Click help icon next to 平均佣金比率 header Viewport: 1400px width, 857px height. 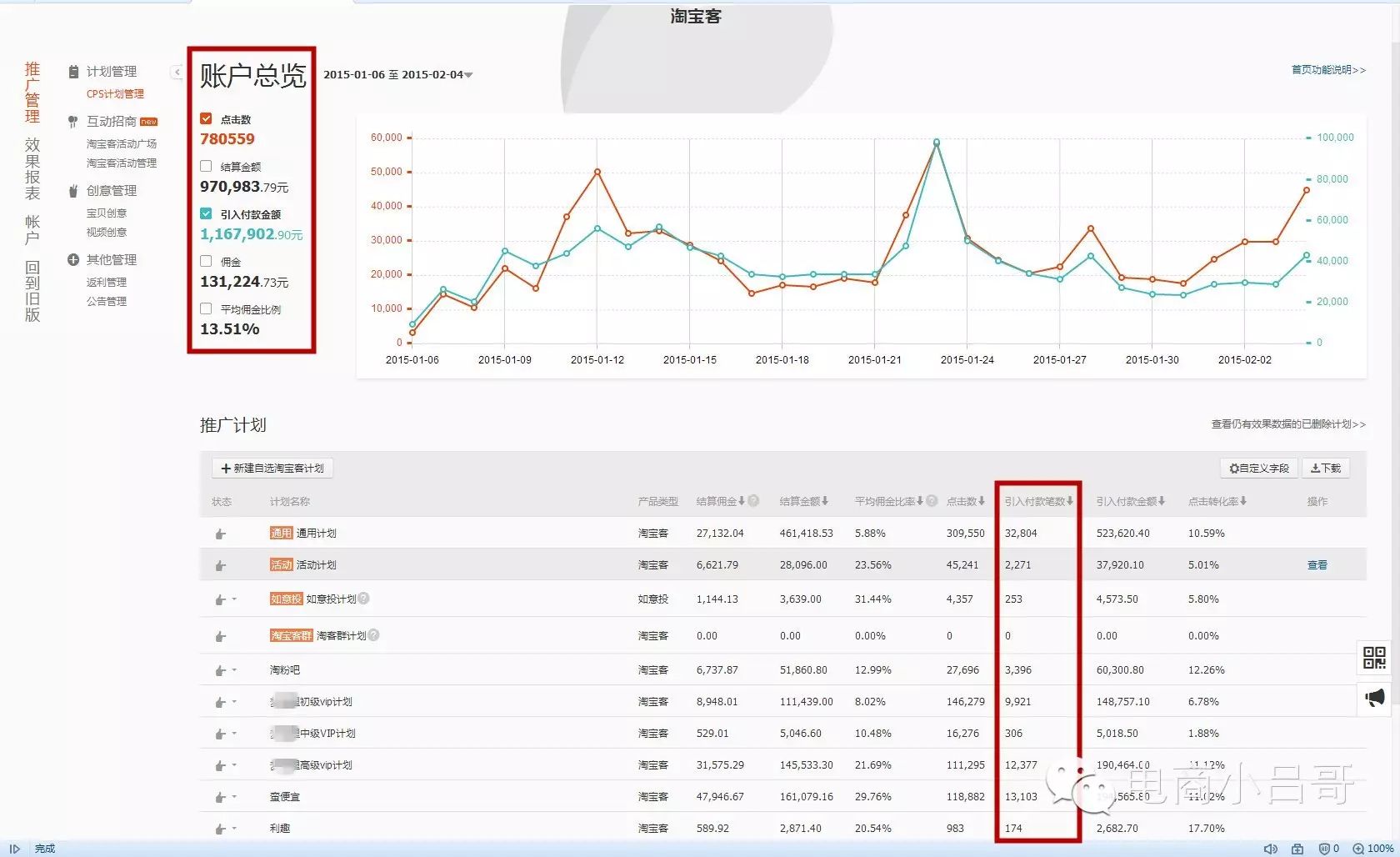pos(932,501)
